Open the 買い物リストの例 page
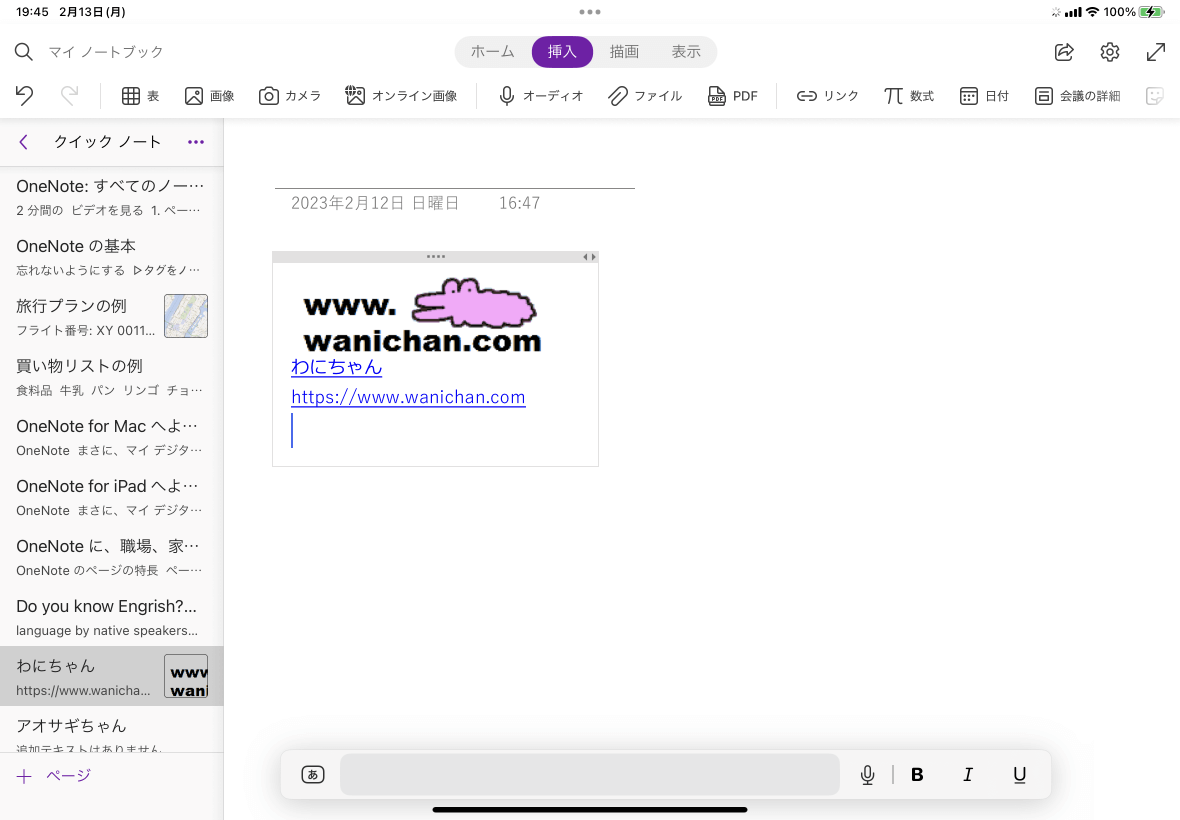The width and height of the screenshot is (1180, 820). [111, 377]
